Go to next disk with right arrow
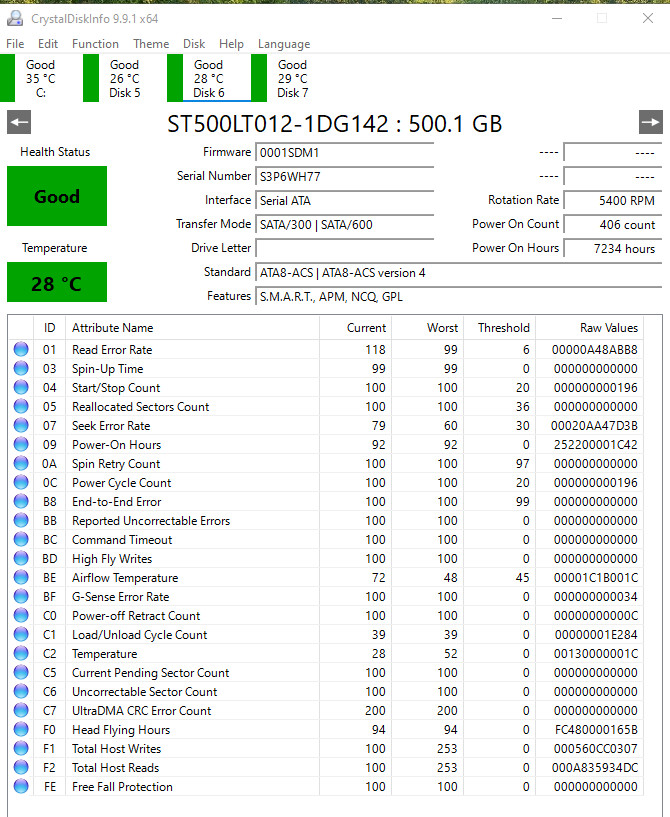670x817 pixels. [651, 122]
